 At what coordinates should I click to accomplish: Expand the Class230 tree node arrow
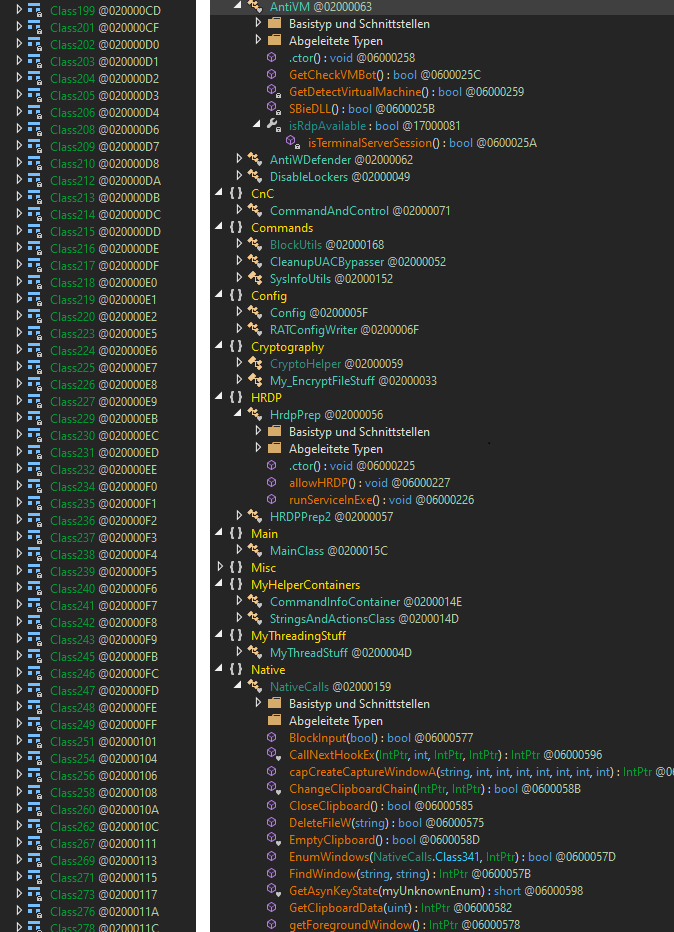click(19, 436)
